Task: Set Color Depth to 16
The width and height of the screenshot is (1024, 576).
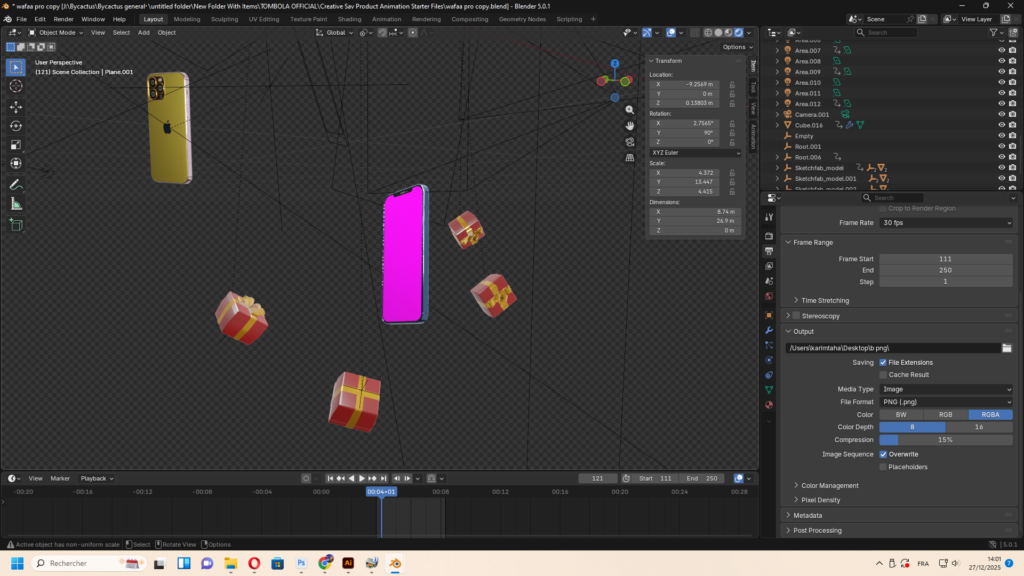Action: coord(979,427)
